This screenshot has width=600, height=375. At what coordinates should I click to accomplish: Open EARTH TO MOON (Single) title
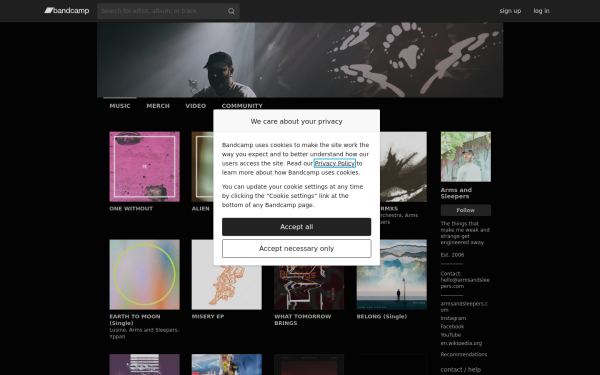click(135, 320)
